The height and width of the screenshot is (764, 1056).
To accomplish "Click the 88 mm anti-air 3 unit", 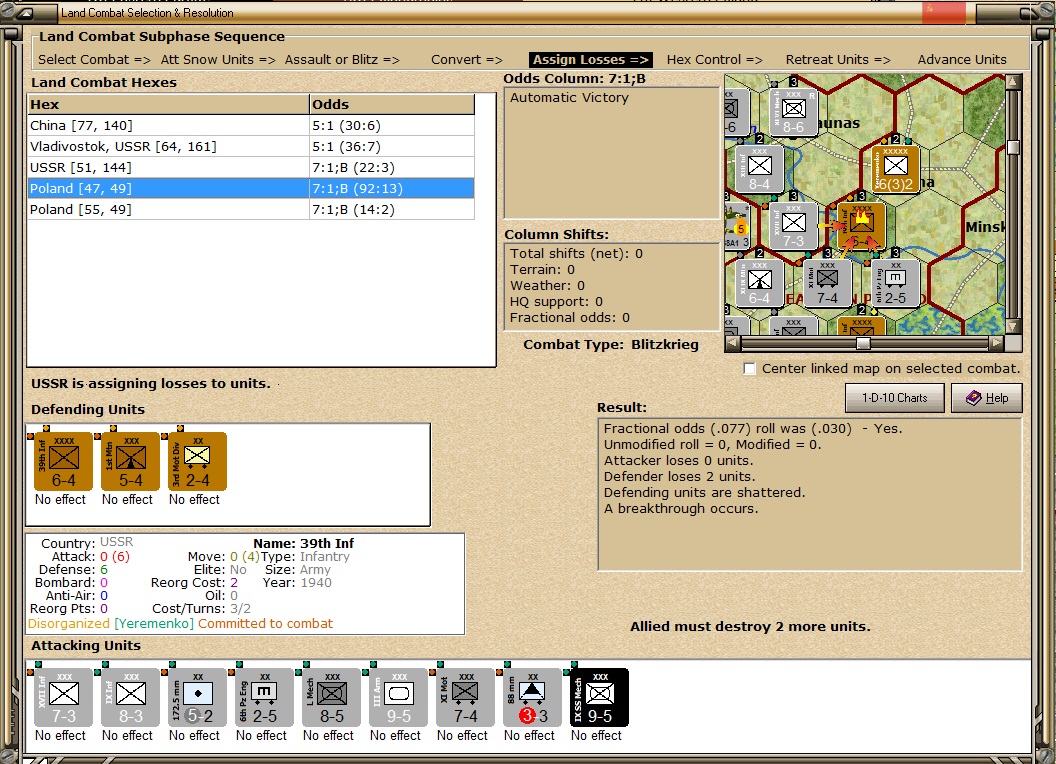I will coord(532,697).
